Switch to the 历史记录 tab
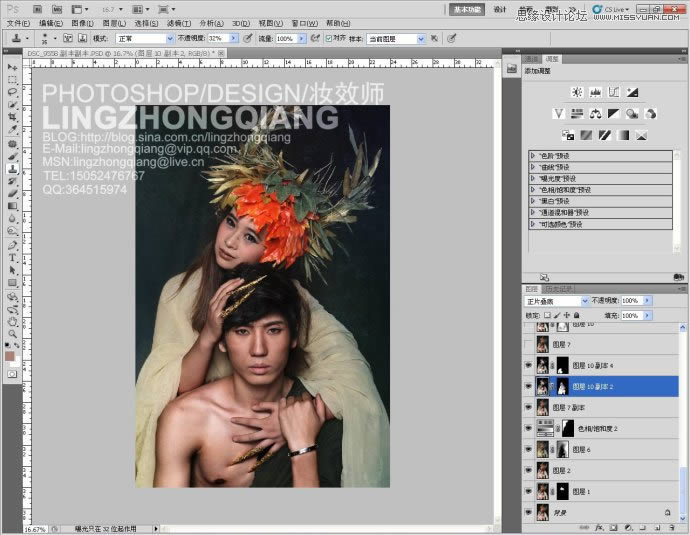 coord(559,289)
